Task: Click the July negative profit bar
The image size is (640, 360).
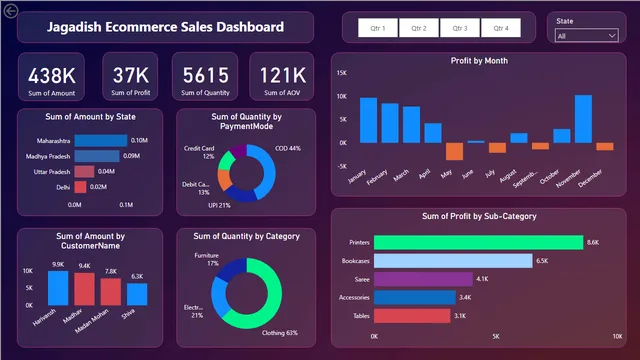Action: pos(497,148)
